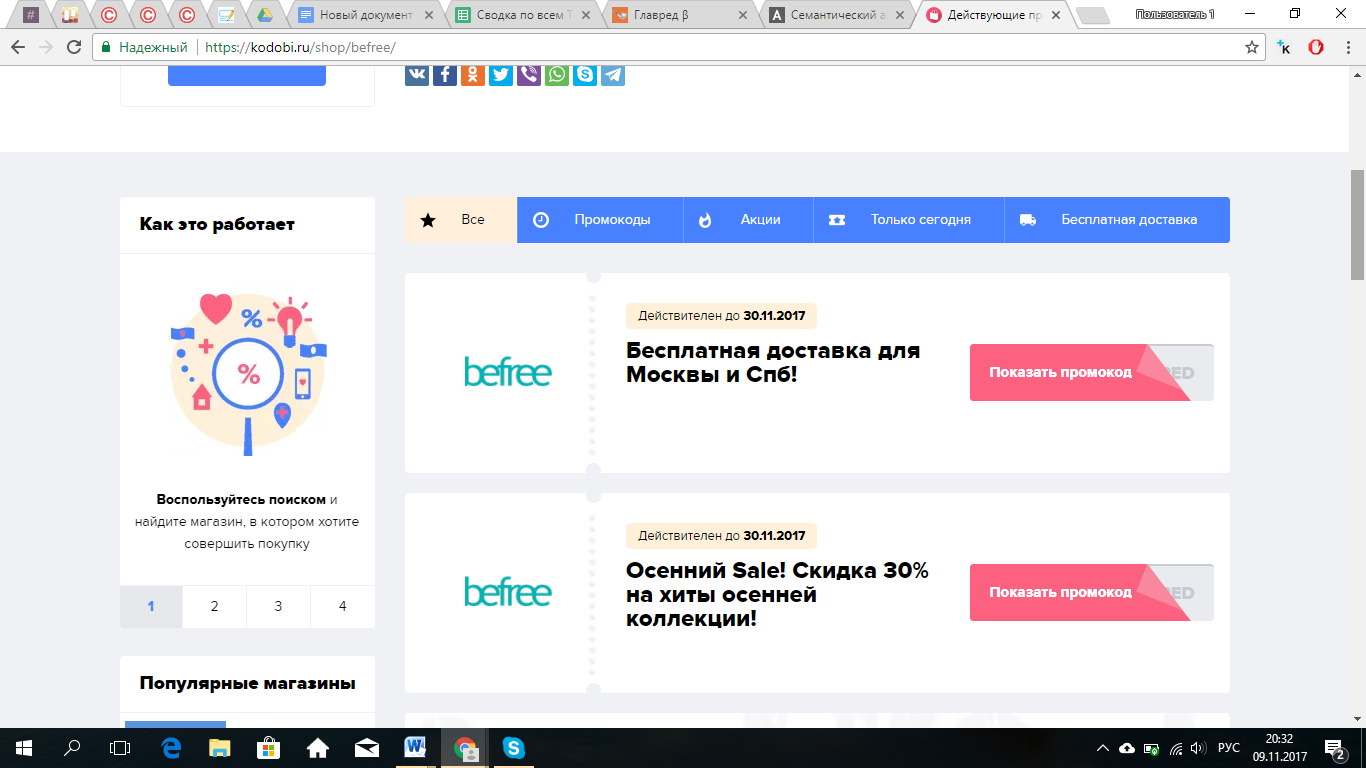Click the Viber share icon

pyautogui.click(x=529, y=74)
